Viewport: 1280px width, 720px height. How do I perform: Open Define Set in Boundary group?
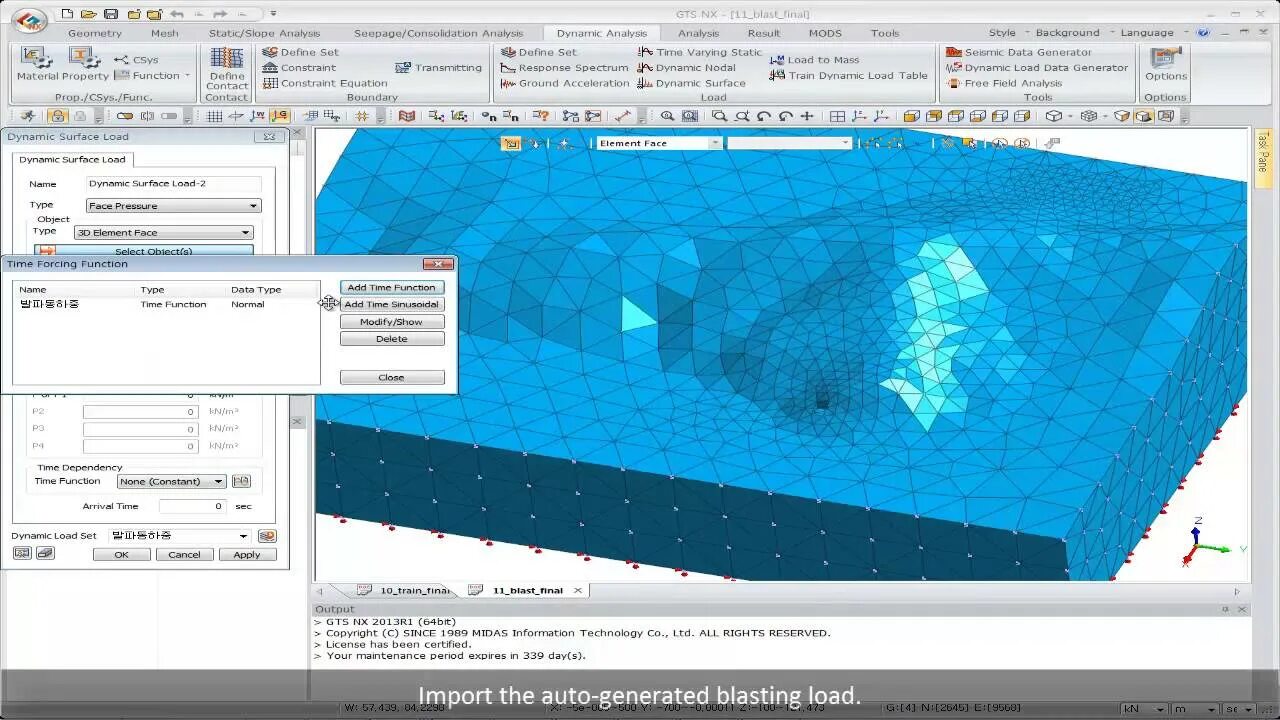click(x=300, y=52)
